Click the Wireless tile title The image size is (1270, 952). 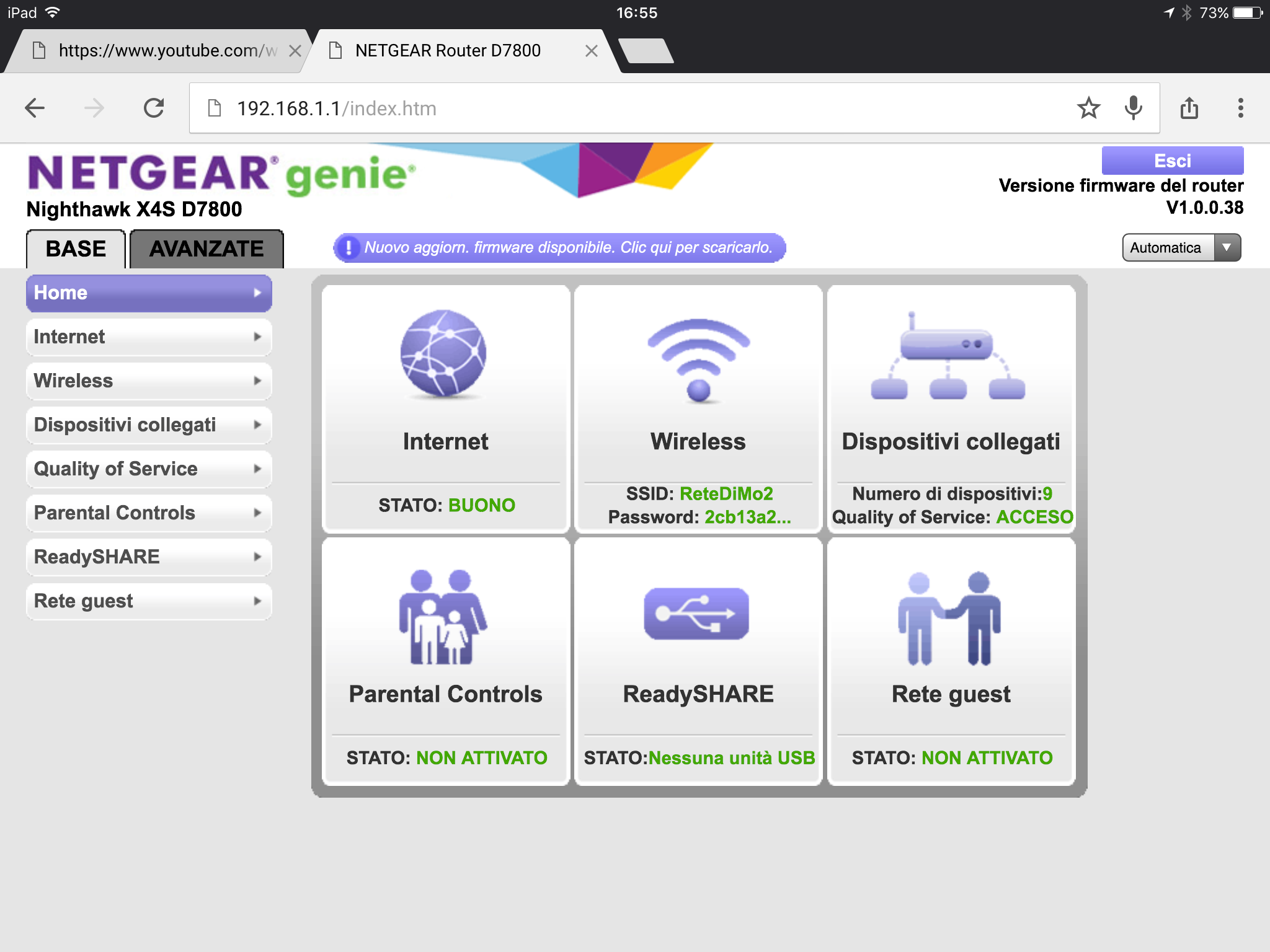click(x=698, y=441)
